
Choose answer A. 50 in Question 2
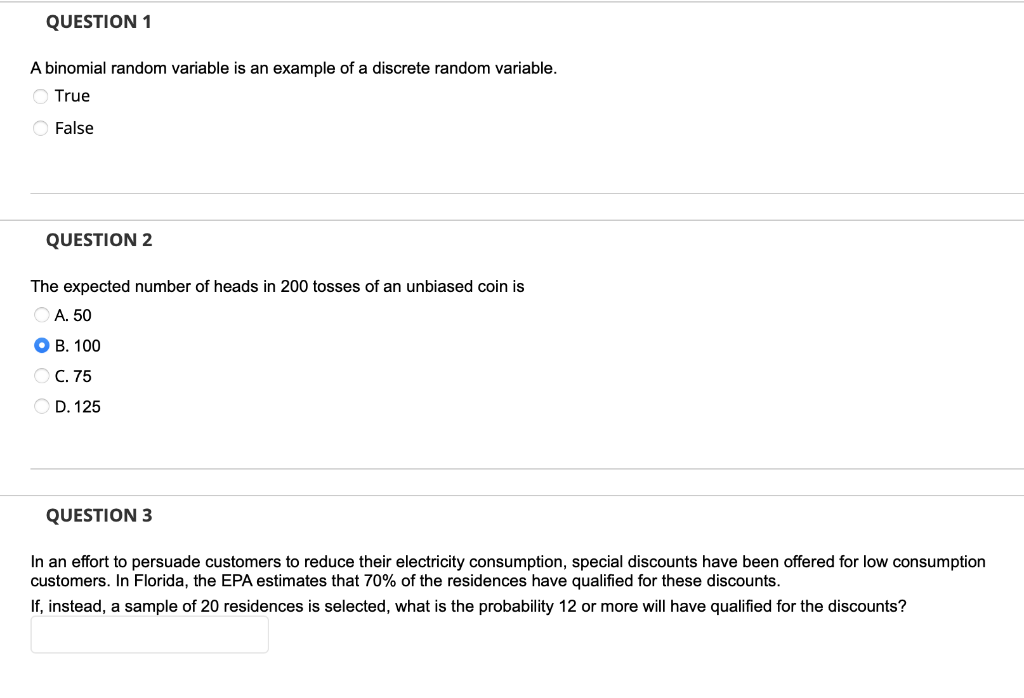point(42,315)
